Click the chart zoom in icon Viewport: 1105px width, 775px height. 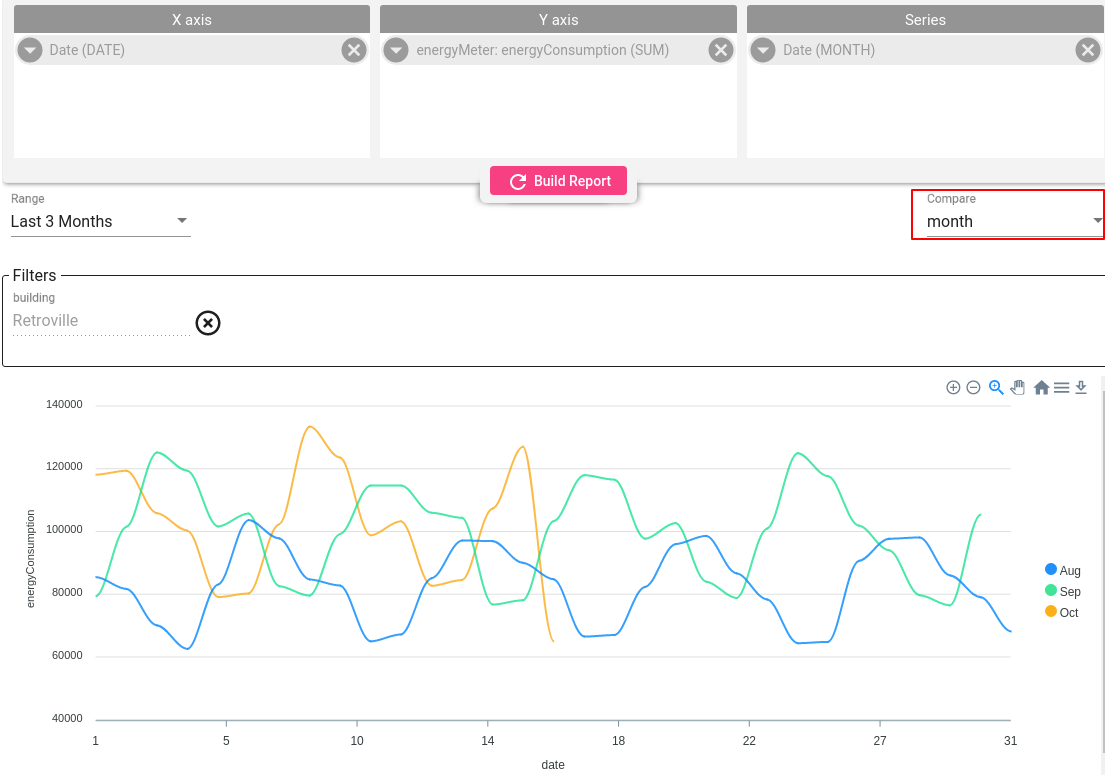pyautogui.click(x=953, y=388)
